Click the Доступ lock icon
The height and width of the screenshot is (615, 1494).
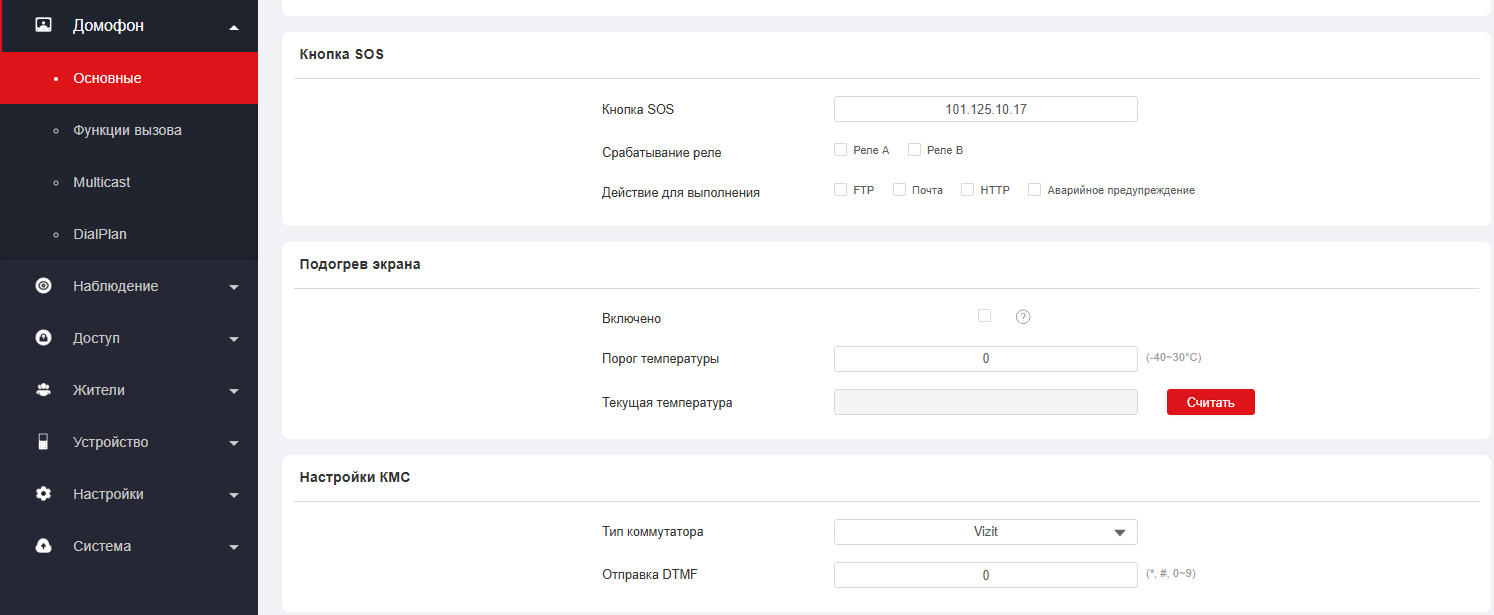tap(43, 338)
